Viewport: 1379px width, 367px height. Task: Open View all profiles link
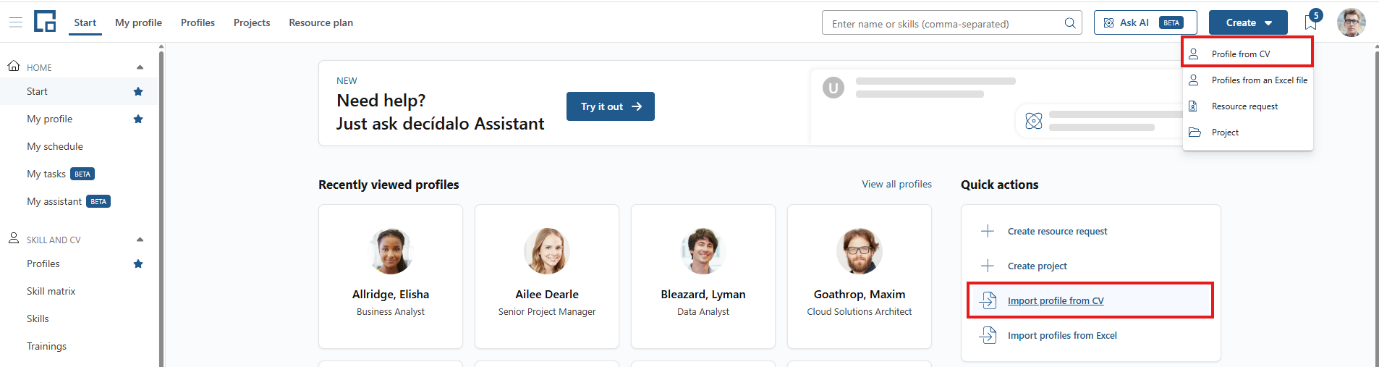pyautogui.click(x=896, y=184)
